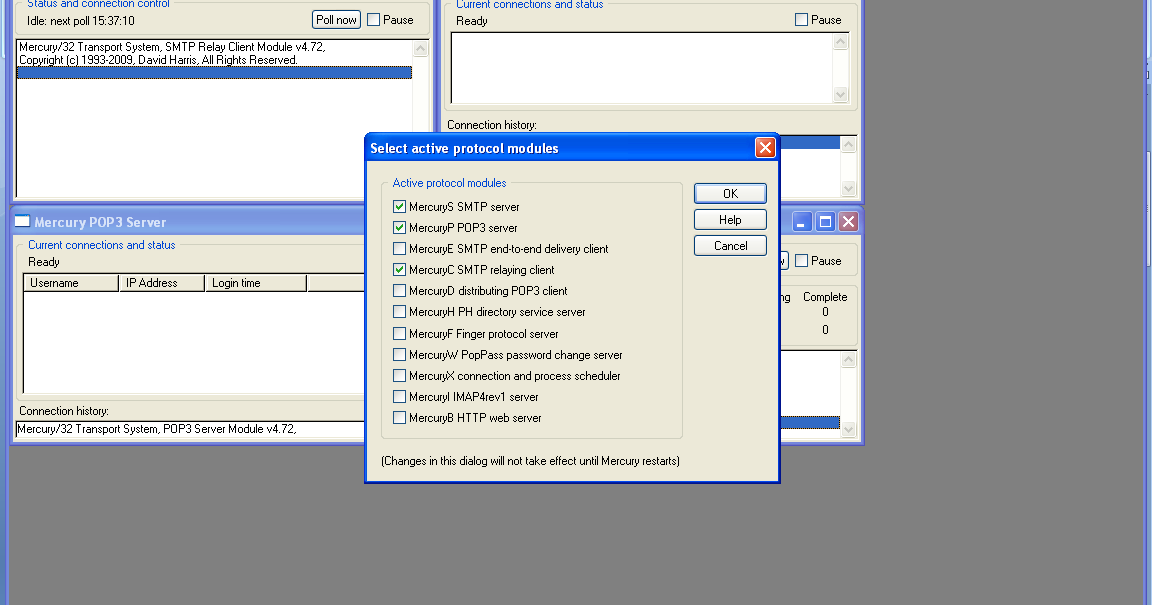Sort connections by IP Address column header
Image resolution: width=1152 pixels, height=605 pixels.
click(x=162, y=283)
